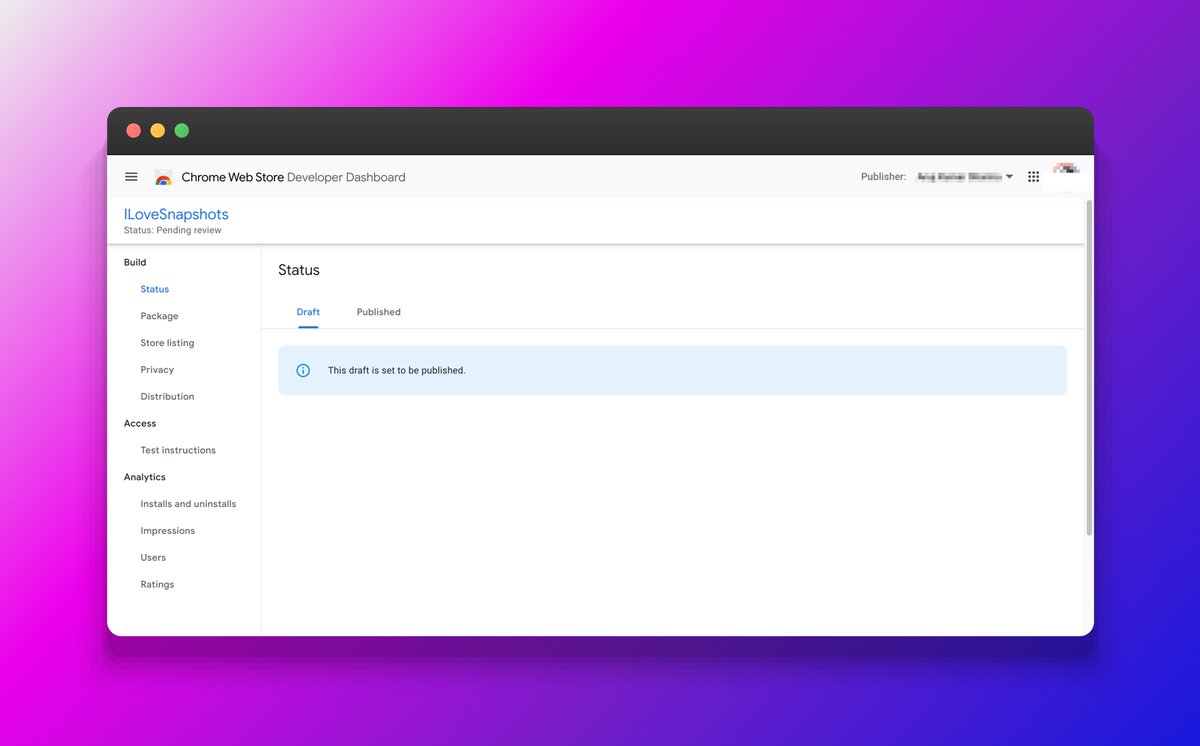Open the hamburger navigation menu
Image resolution: width=1200 pixels, height=746 pixels.
pos(131,177)
